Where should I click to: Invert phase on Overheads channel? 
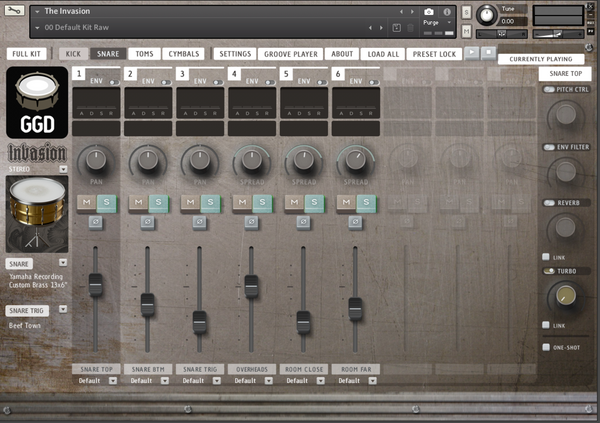(x=251, y=222)
